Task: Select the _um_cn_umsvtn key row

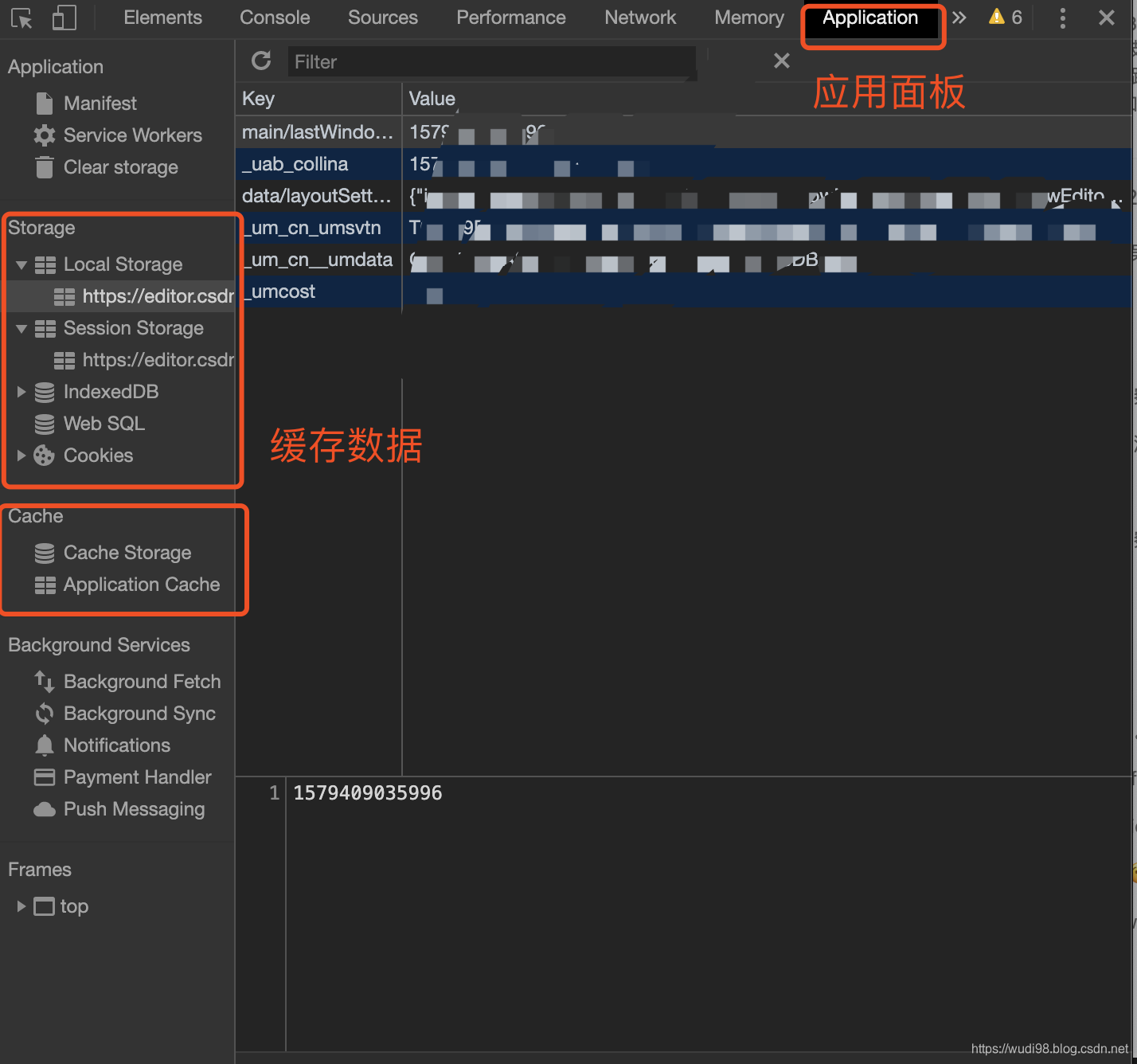Action: [x=683, y=228]
